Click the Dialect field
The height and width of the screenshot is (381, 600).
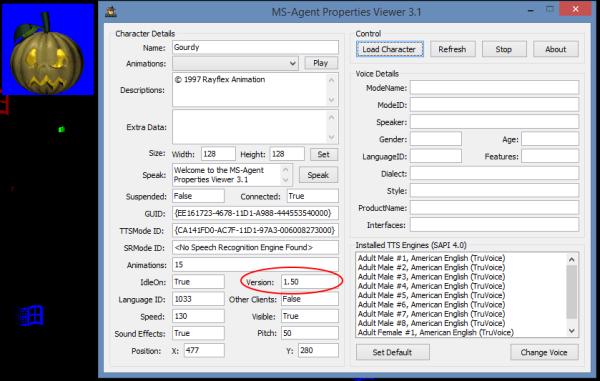point(494,173)
